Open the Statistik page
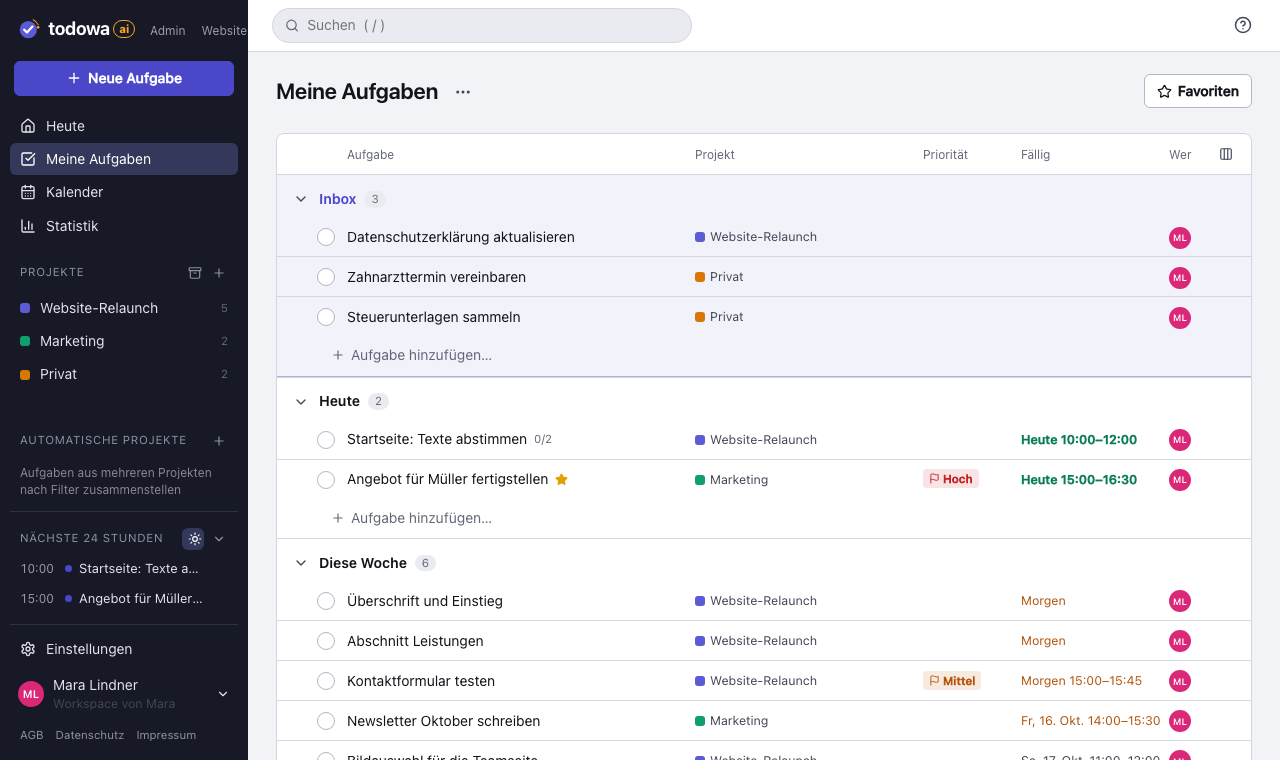This screenshot has height=760, width=1280. (x=124, y=226)
